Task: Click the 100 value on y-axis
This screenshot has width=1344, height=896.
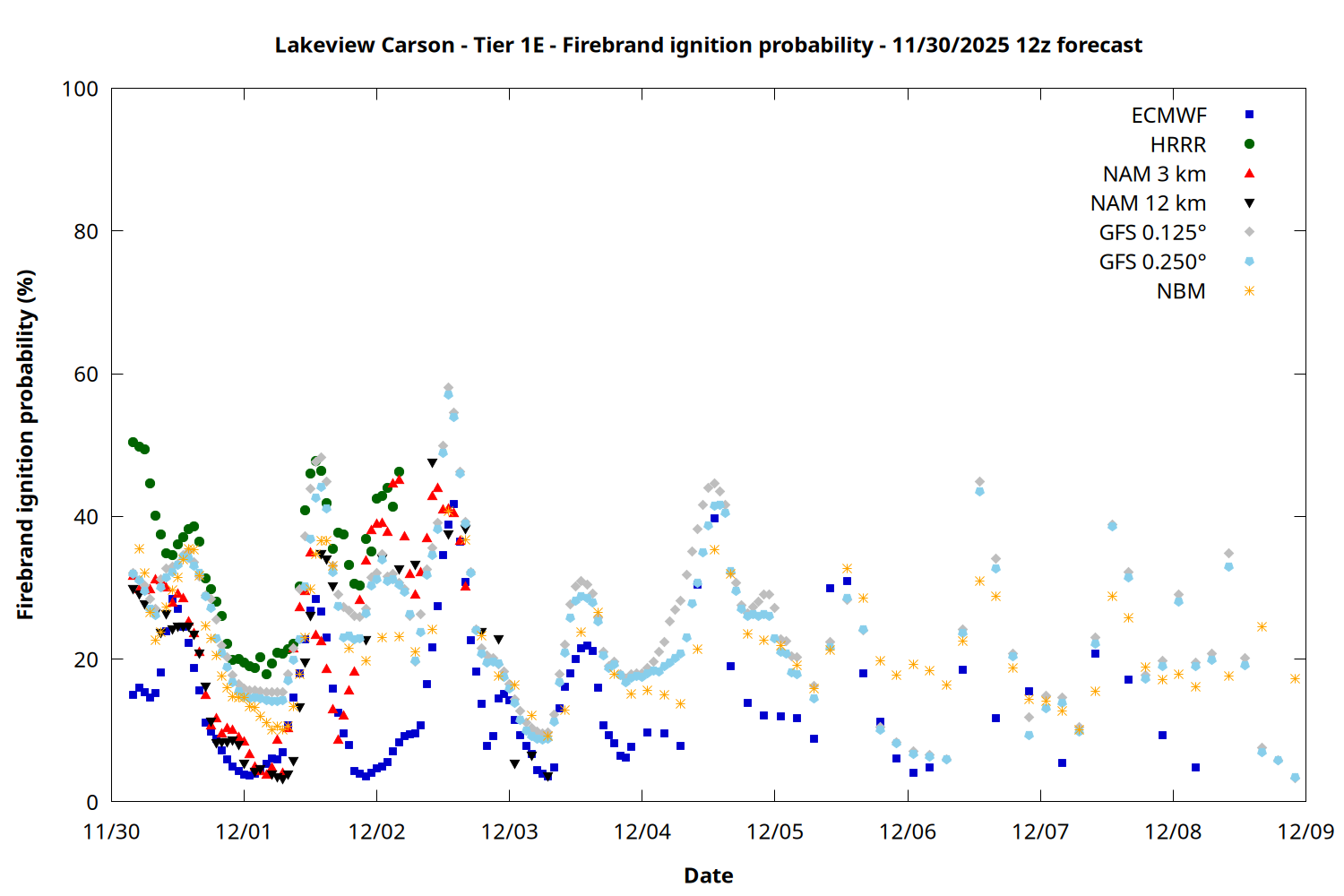Action: pos(80,89)
